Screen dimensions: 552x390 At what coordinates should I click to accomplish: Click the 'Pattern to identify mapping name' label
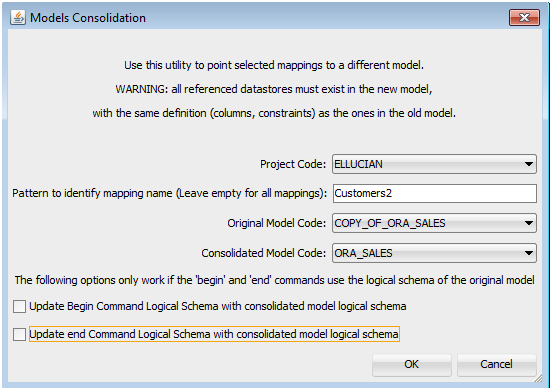coord(170,193)
